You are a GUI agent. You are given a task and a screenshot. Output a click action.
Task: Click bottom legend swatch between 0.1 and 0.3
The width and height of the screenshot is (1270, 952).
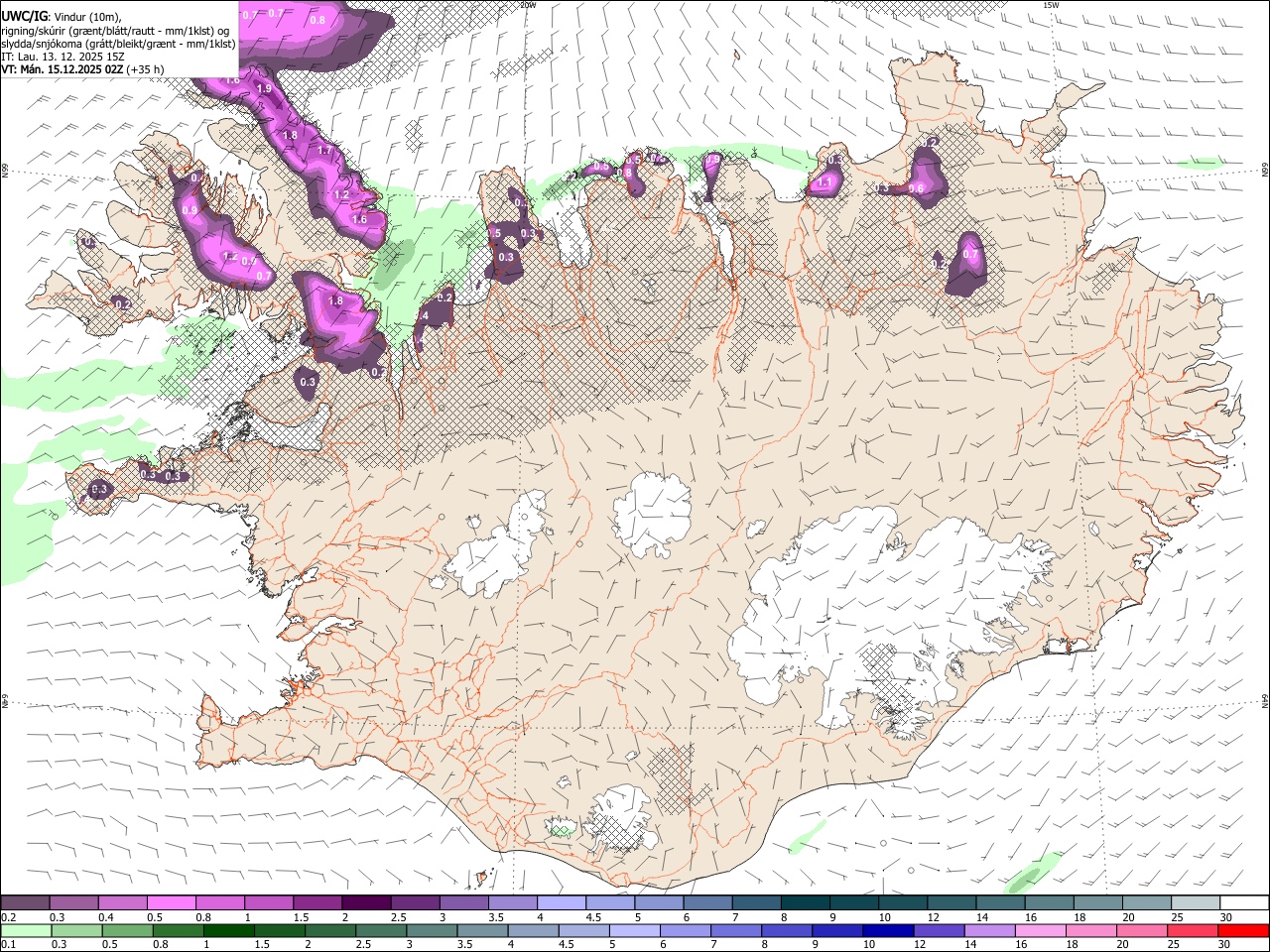[x=26, y=930]
